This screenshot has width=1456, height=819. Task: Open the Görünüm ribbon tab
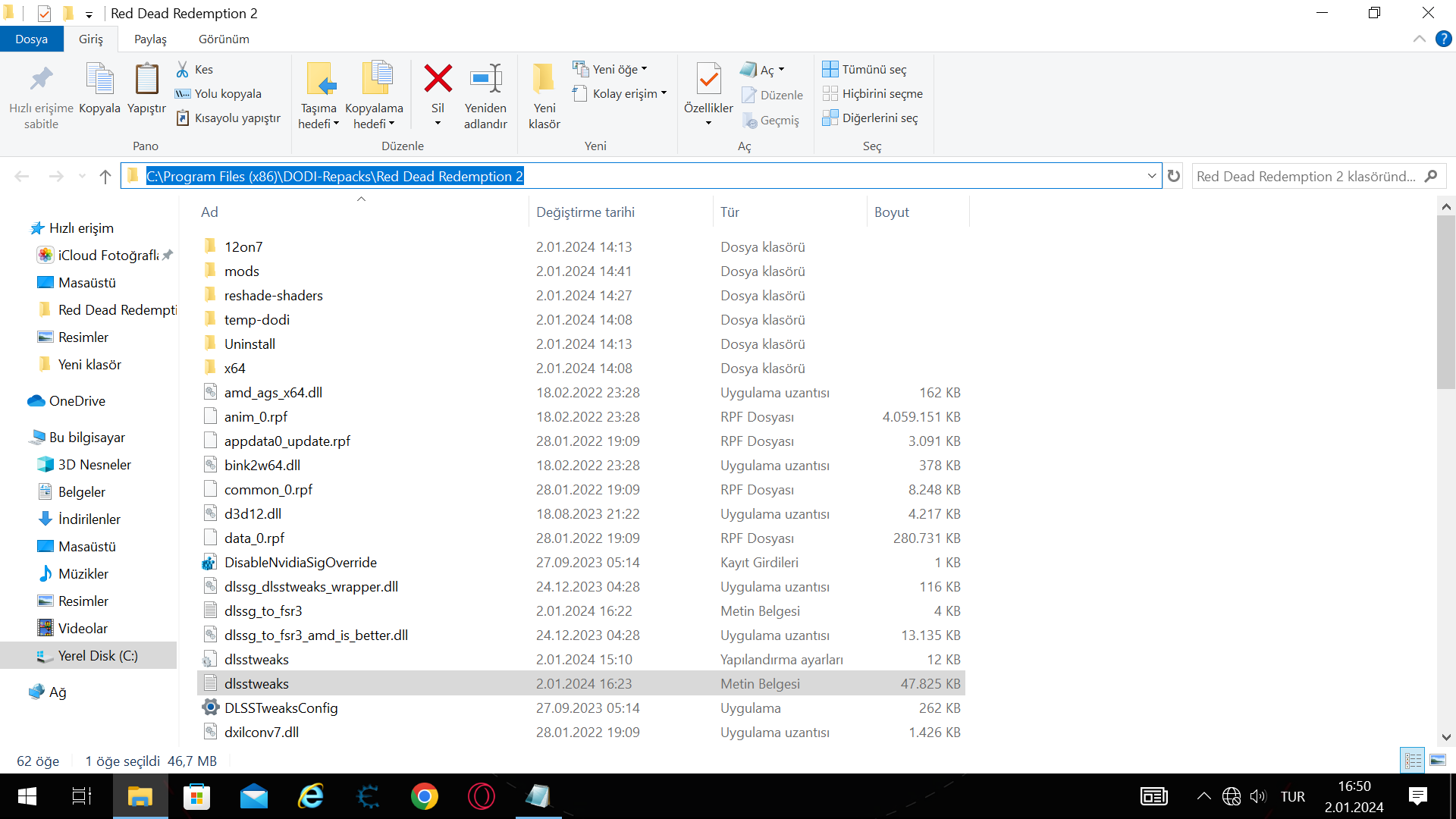[x=224, y=39]
